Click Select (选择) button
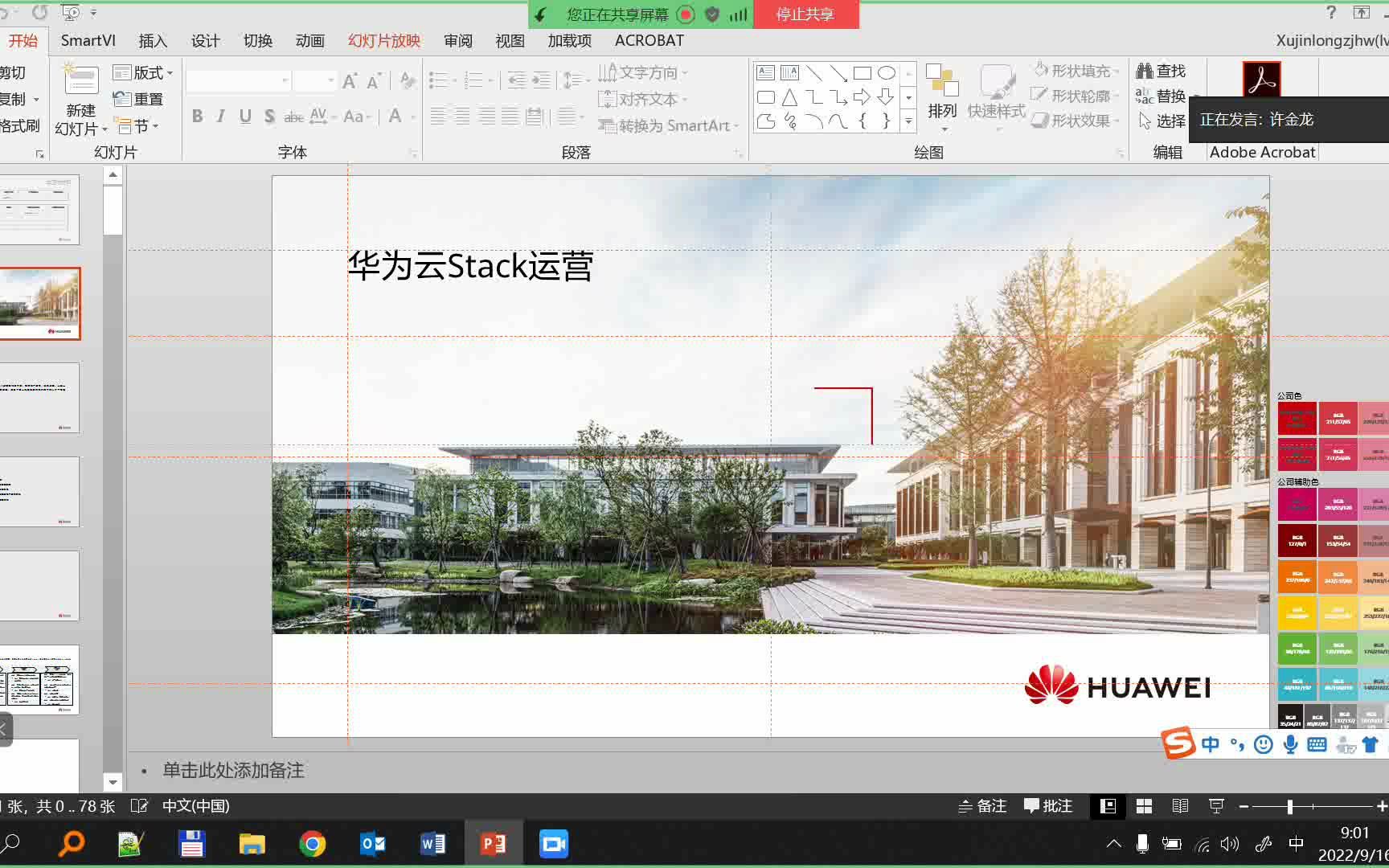1389x868 pixels. click(x=1162, y=121)
